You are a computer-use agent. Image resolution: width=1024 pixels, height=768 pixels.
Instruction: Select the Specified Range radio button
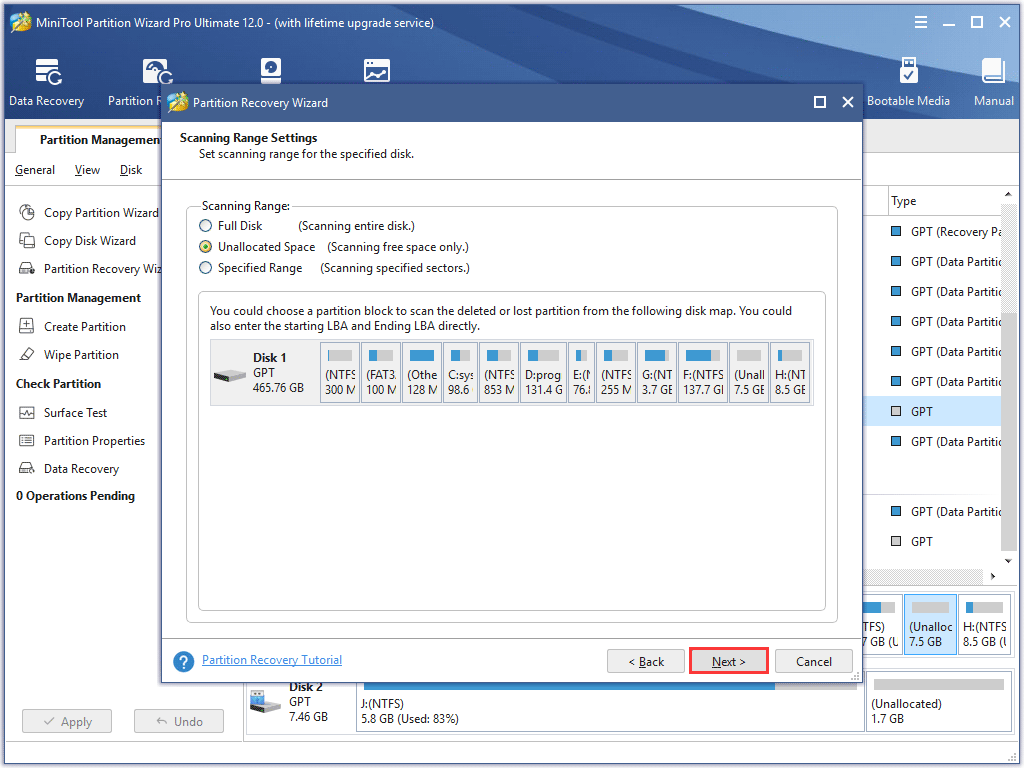206,268
